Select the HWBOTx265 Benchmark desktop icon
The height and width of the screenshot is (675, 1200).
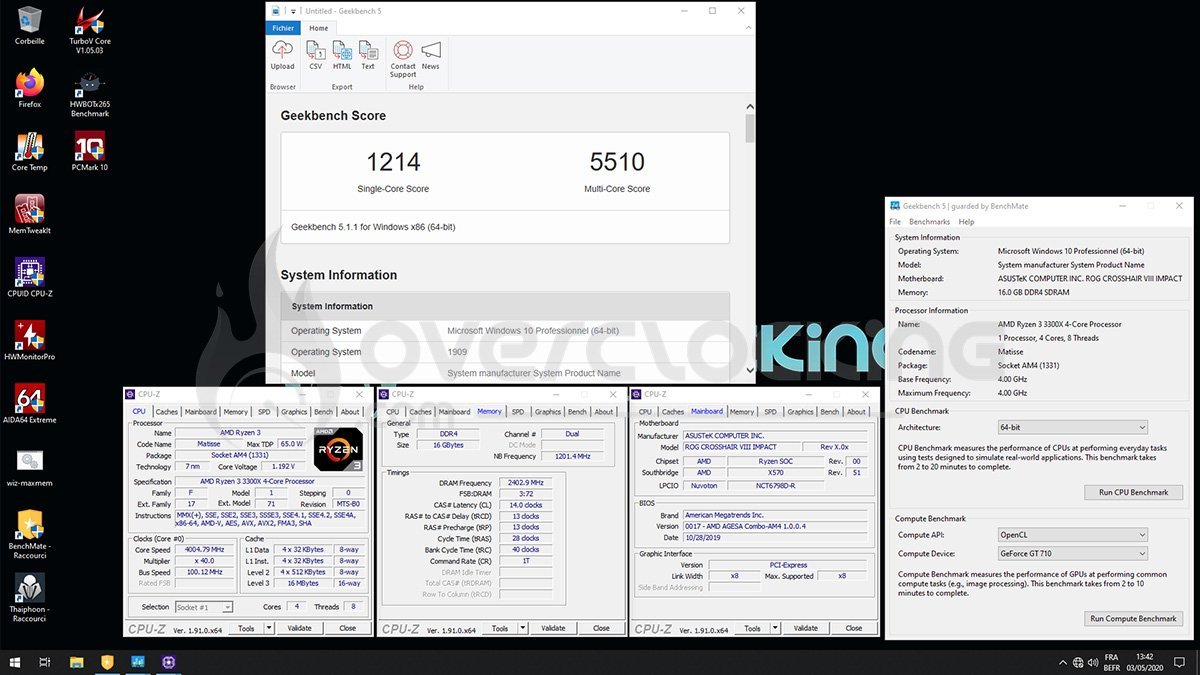(90, 93)
